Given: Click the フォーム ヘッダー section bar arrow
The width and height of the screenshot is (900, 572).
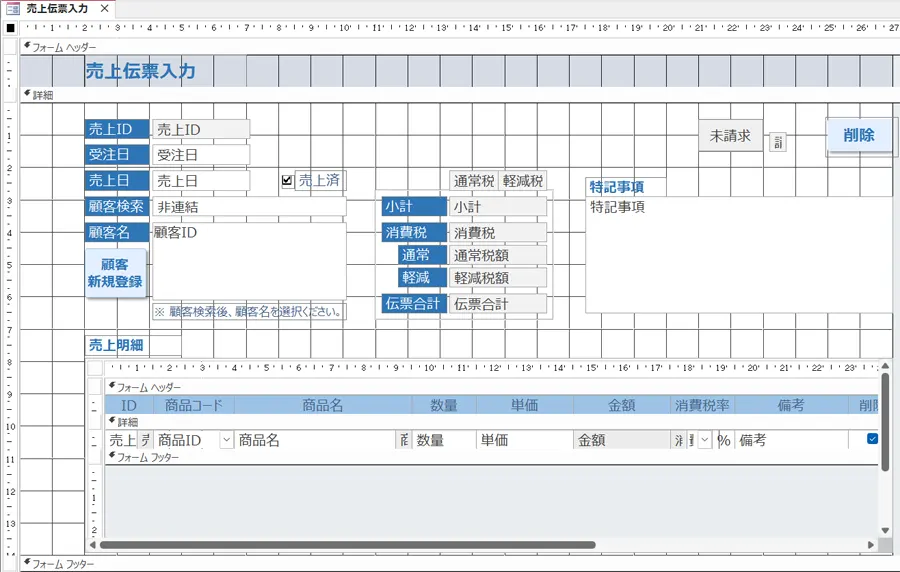Looking at the screenshot, I should (x=27, y=46).
